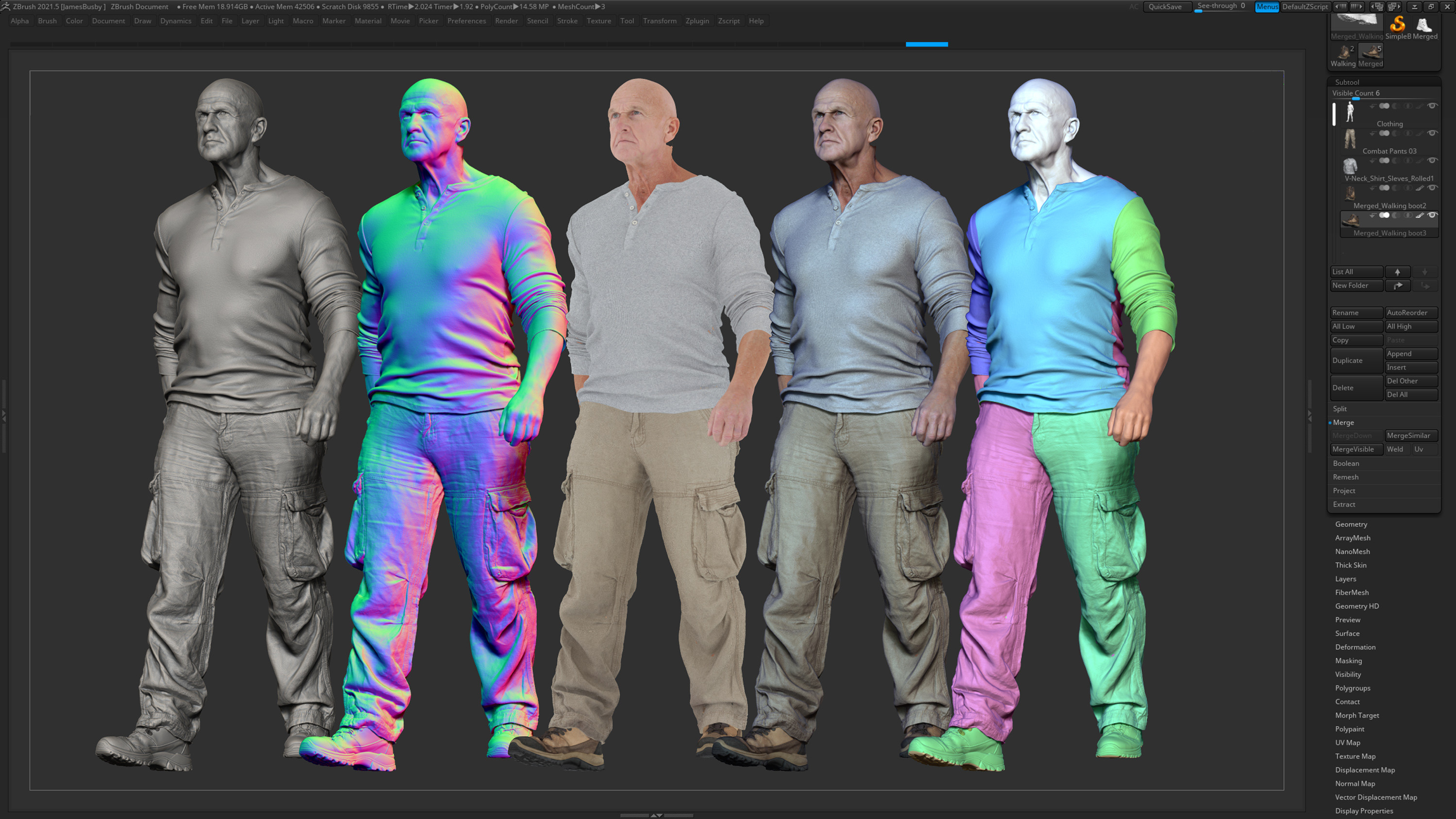Enable the Menus toggle in the title bar
Viewport: 1456px width, 819px height.
[1267, 7]
